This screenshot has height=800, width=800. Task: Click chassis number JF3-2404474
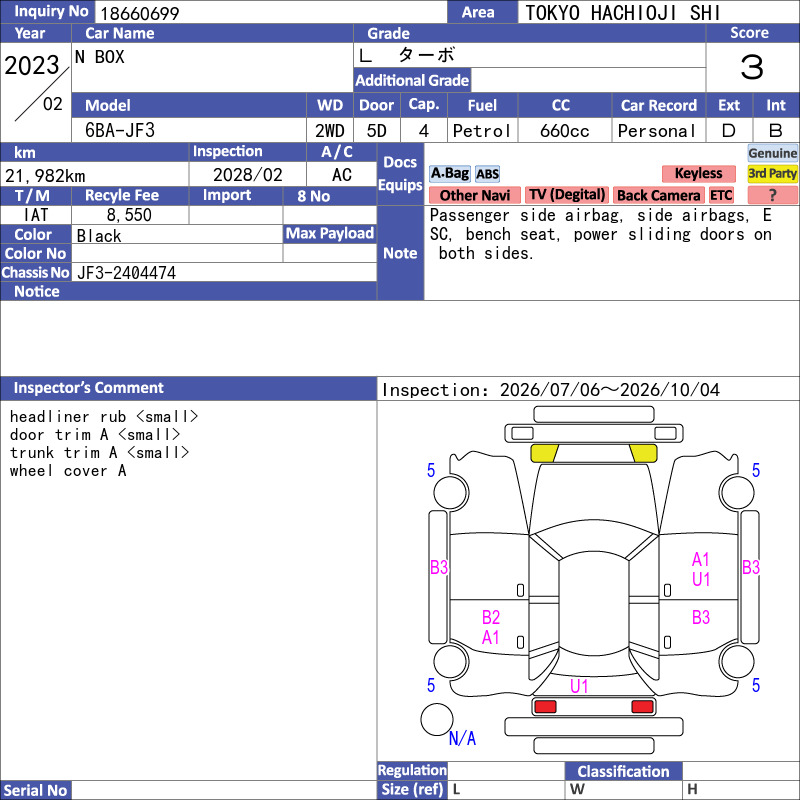[x=127, y=273]
